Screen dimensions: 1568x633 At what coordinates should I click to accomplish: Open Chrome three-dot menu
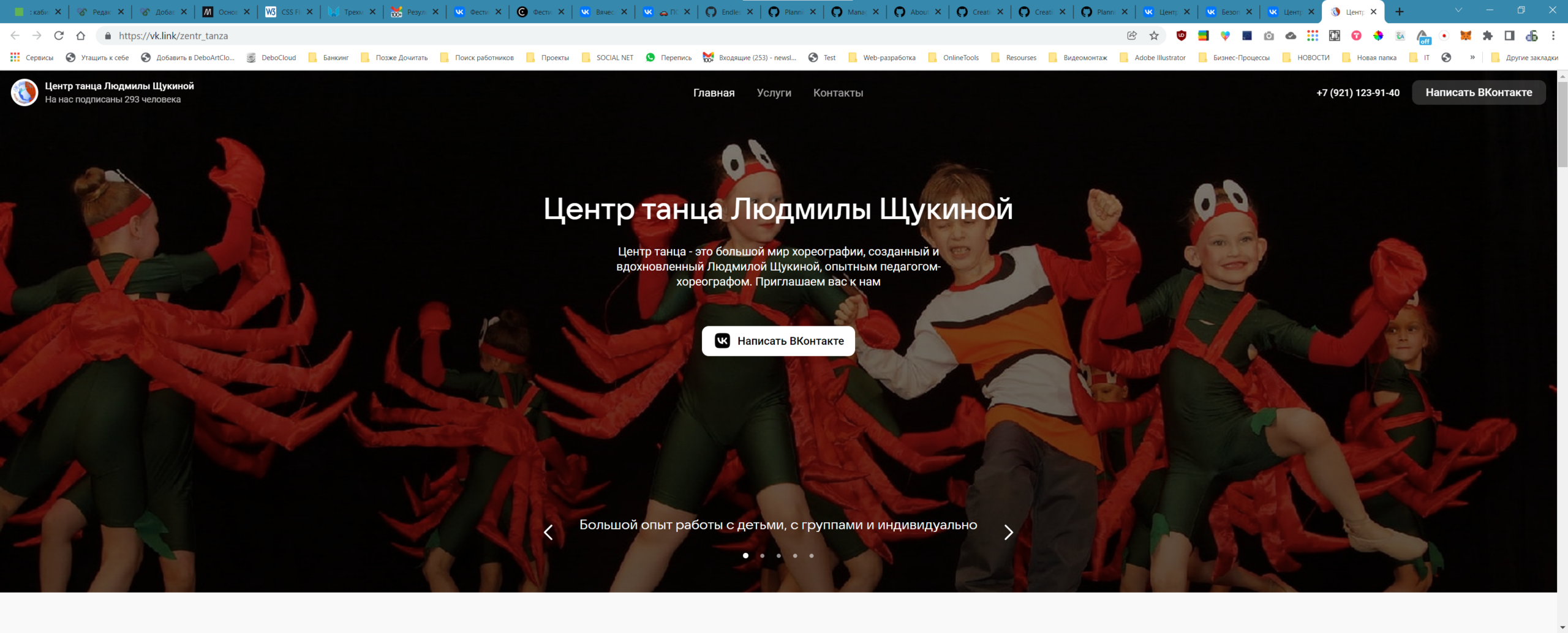pyautogui.click(x=1553, y=36)
